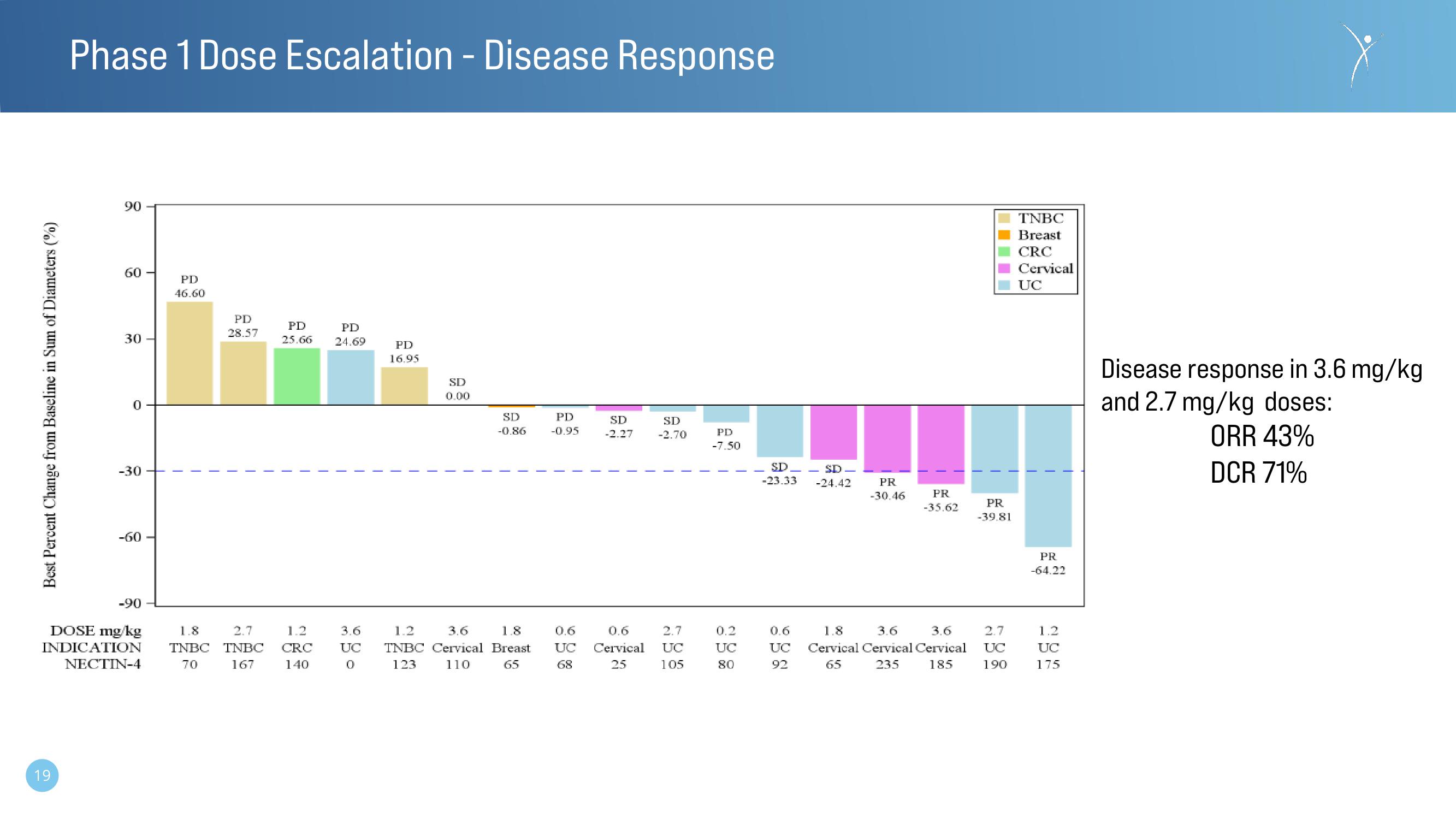The image size is (1456, 819).
Task: Click the 'Disease response in 3.6 mg/kg' line
Action: point(1262,369)
